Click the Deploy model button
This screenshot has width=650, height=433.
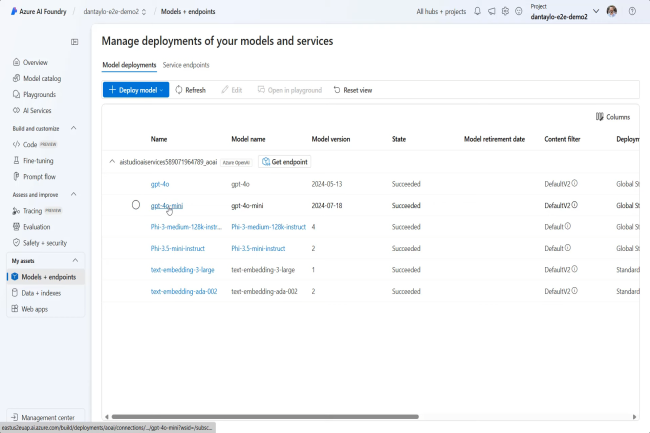point(135,90)
